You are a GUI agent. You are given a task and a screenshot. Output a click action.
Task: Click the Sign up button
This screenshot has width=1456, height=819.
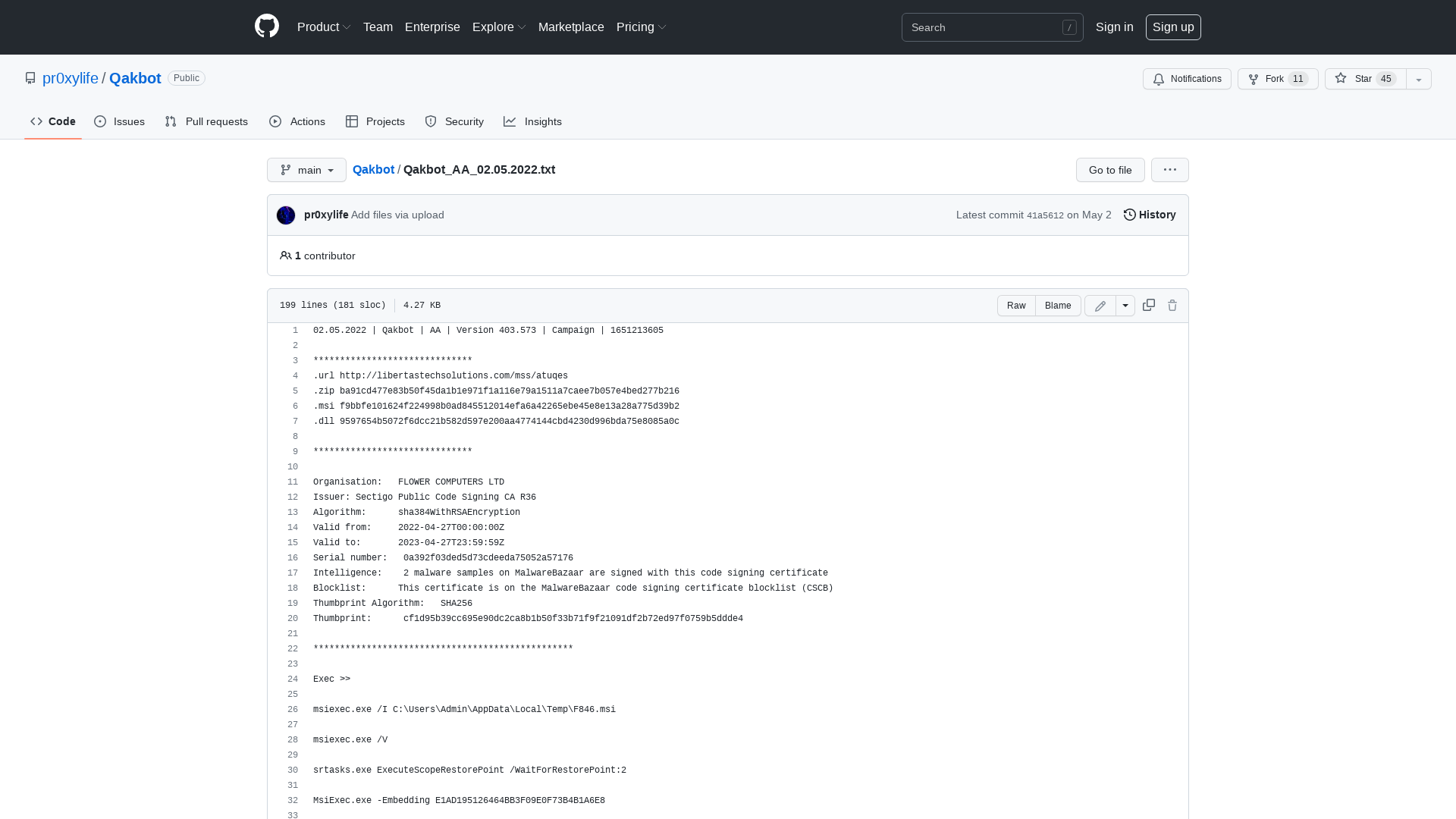(1173, 27)
